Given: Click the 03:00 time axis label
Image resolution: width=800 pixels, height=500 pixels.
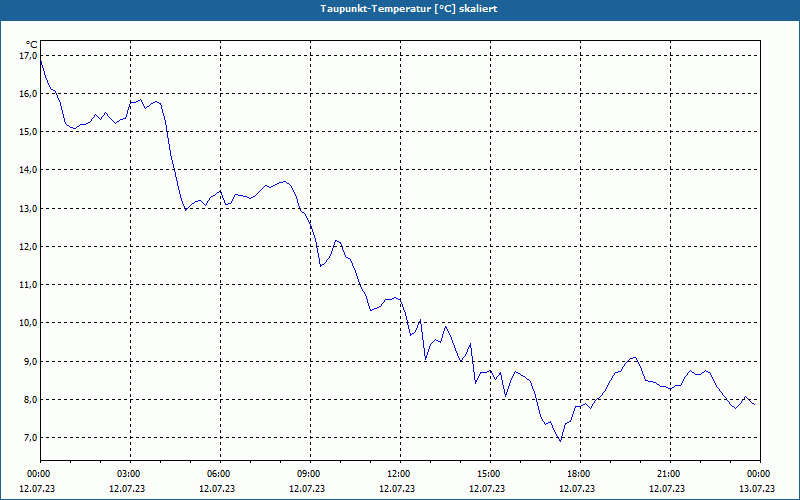Looking at the screenshot, I should 130,474.
